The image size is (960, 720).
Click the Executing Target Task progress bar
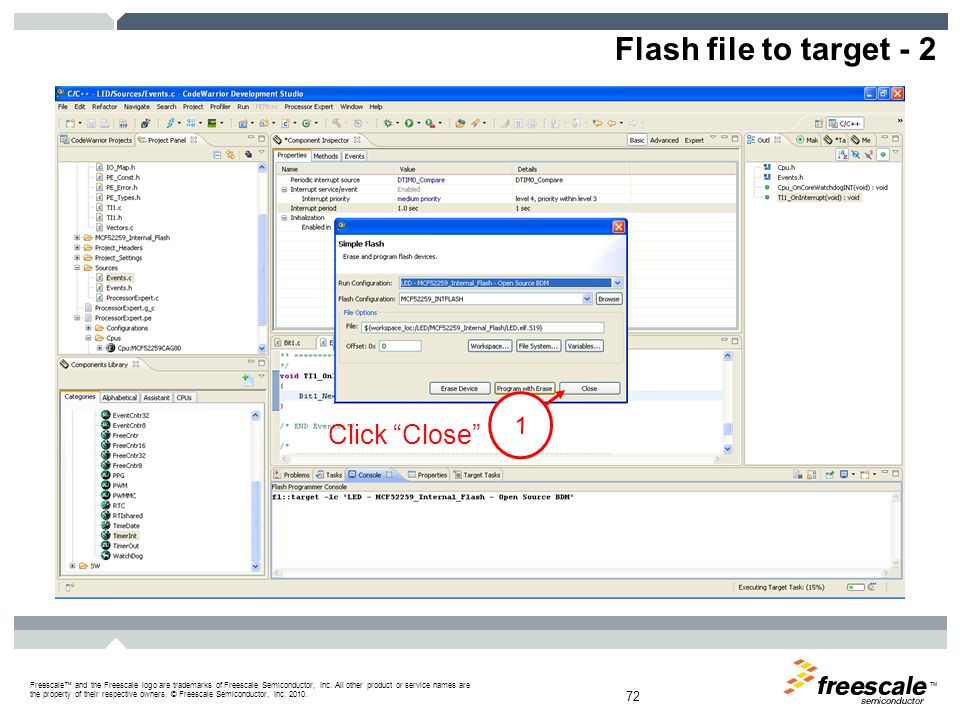(x=855, y=587)
